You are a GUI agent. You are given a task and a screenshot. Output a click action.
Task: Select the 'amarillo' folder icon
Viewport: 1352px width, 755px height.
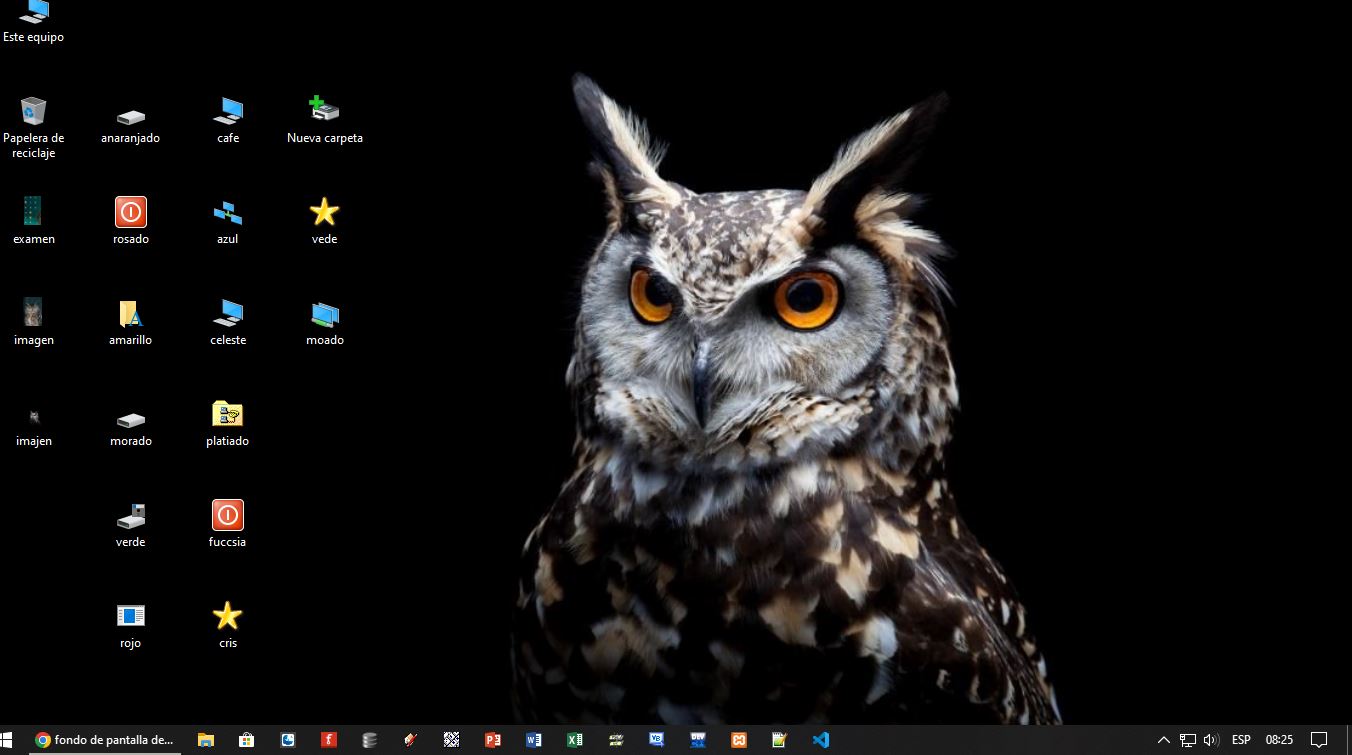point(130,314)
